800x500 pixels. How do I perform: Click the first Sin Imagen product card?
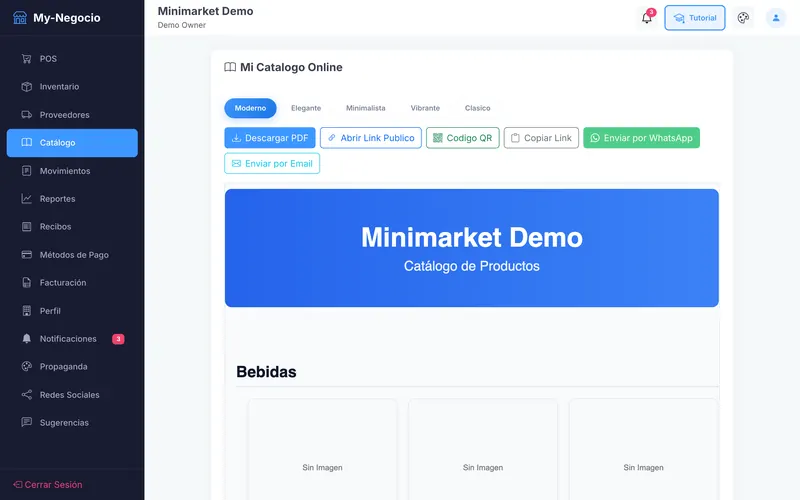(322, 449)
